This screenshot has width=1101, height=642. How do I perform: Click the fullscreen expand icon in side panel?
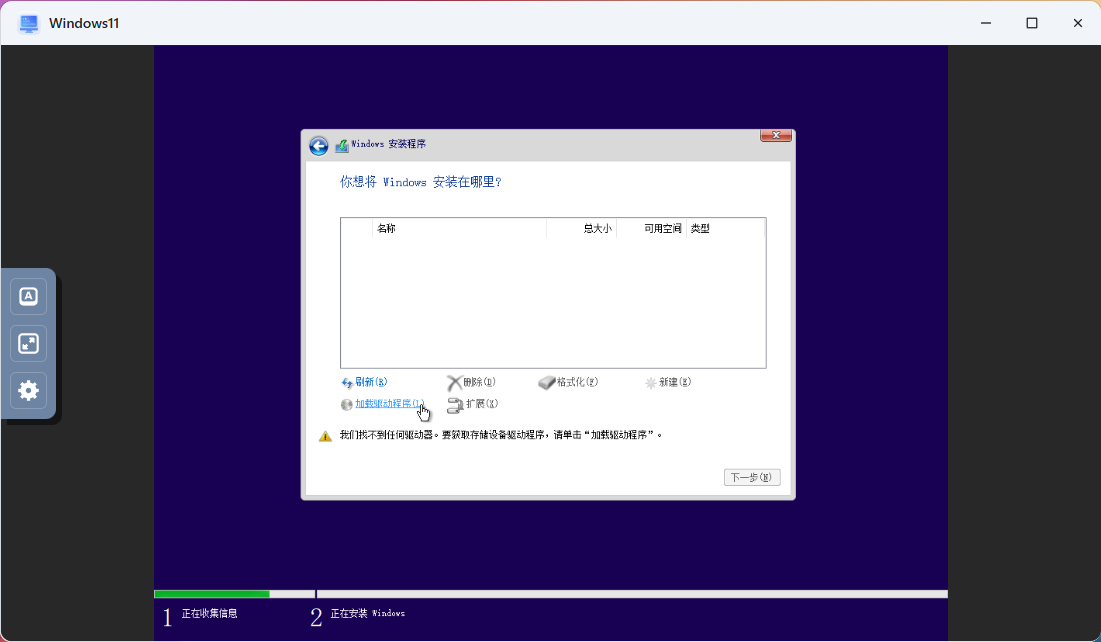(29, 343)
